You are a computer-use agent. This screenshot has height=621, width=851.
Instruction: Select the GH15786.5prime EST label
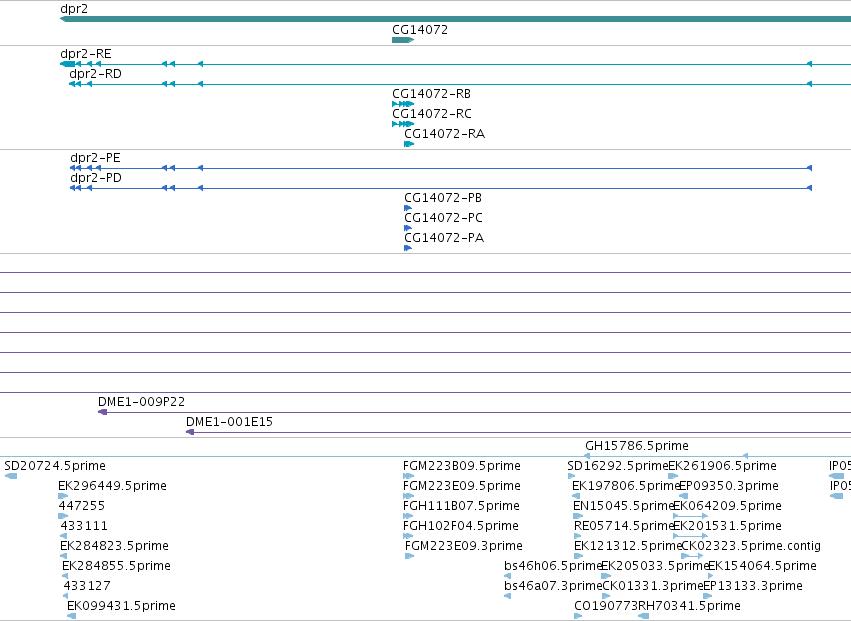(637, 446)
